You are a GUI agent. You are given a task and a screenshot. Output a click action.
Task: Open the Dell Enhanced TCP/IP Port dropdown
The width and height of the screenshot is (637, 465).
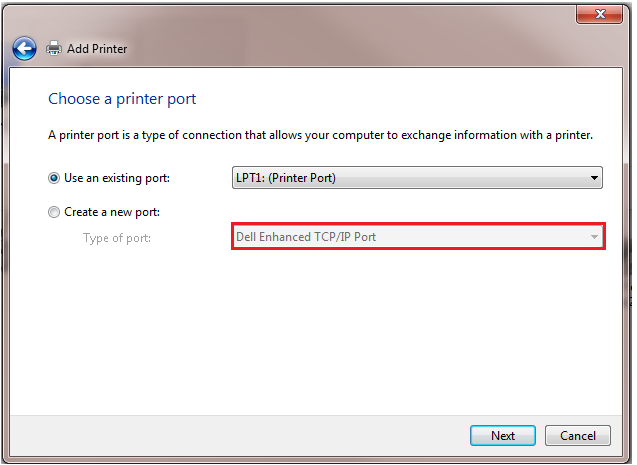coord(410,237)
